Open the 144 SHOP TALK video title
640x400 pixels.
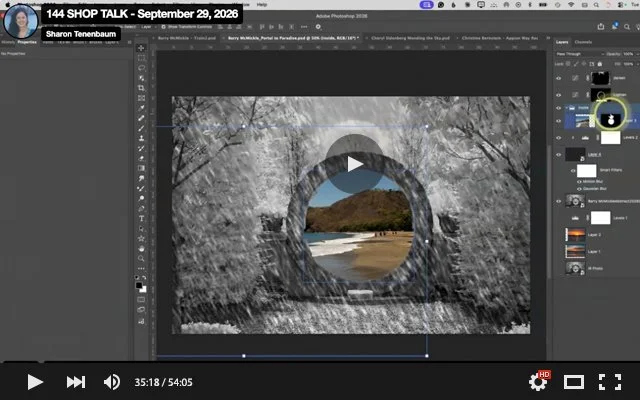[142, 13]
